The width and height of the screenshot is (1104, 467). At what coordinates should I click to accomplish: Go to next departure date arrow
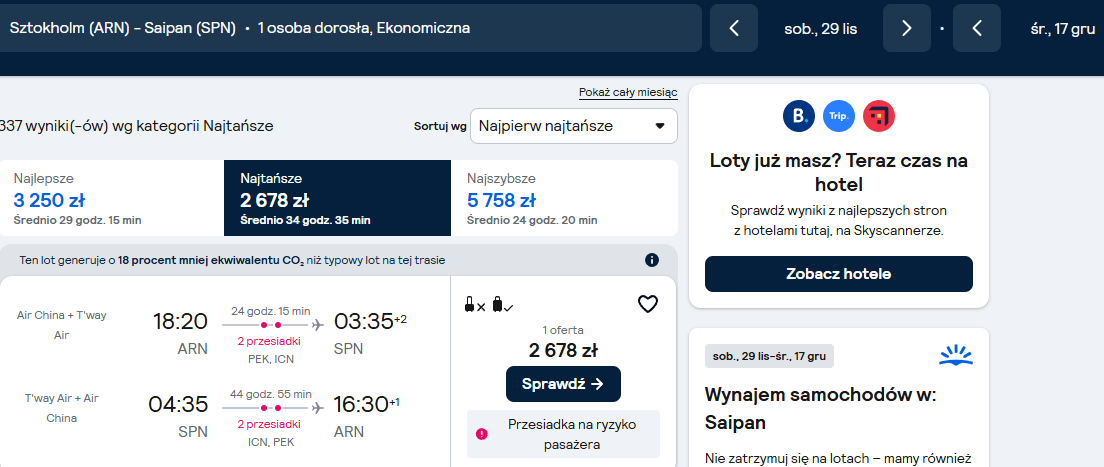(906, 28)
